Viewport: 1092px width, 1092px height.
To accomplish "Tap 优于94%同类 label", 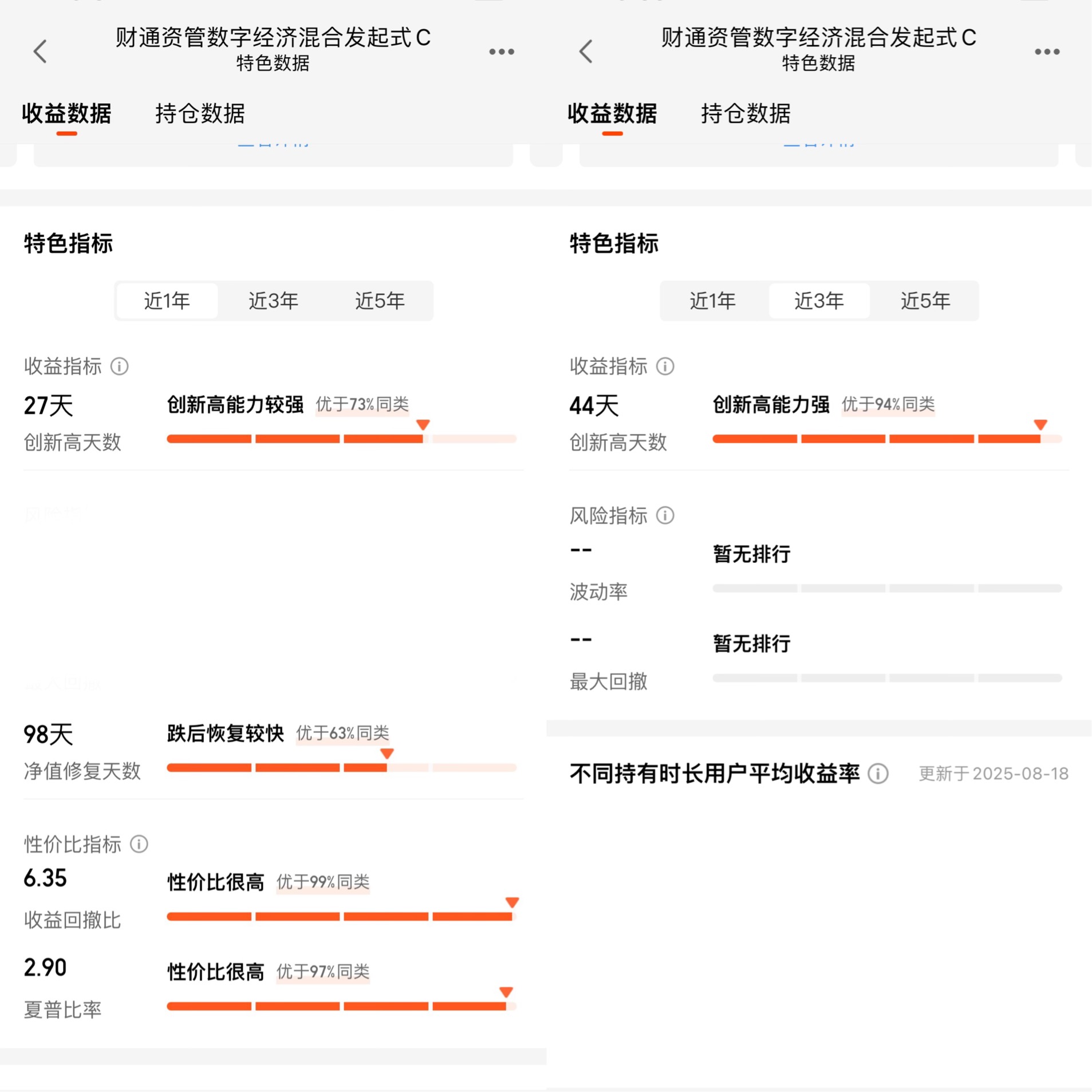I will coord(888,404).
